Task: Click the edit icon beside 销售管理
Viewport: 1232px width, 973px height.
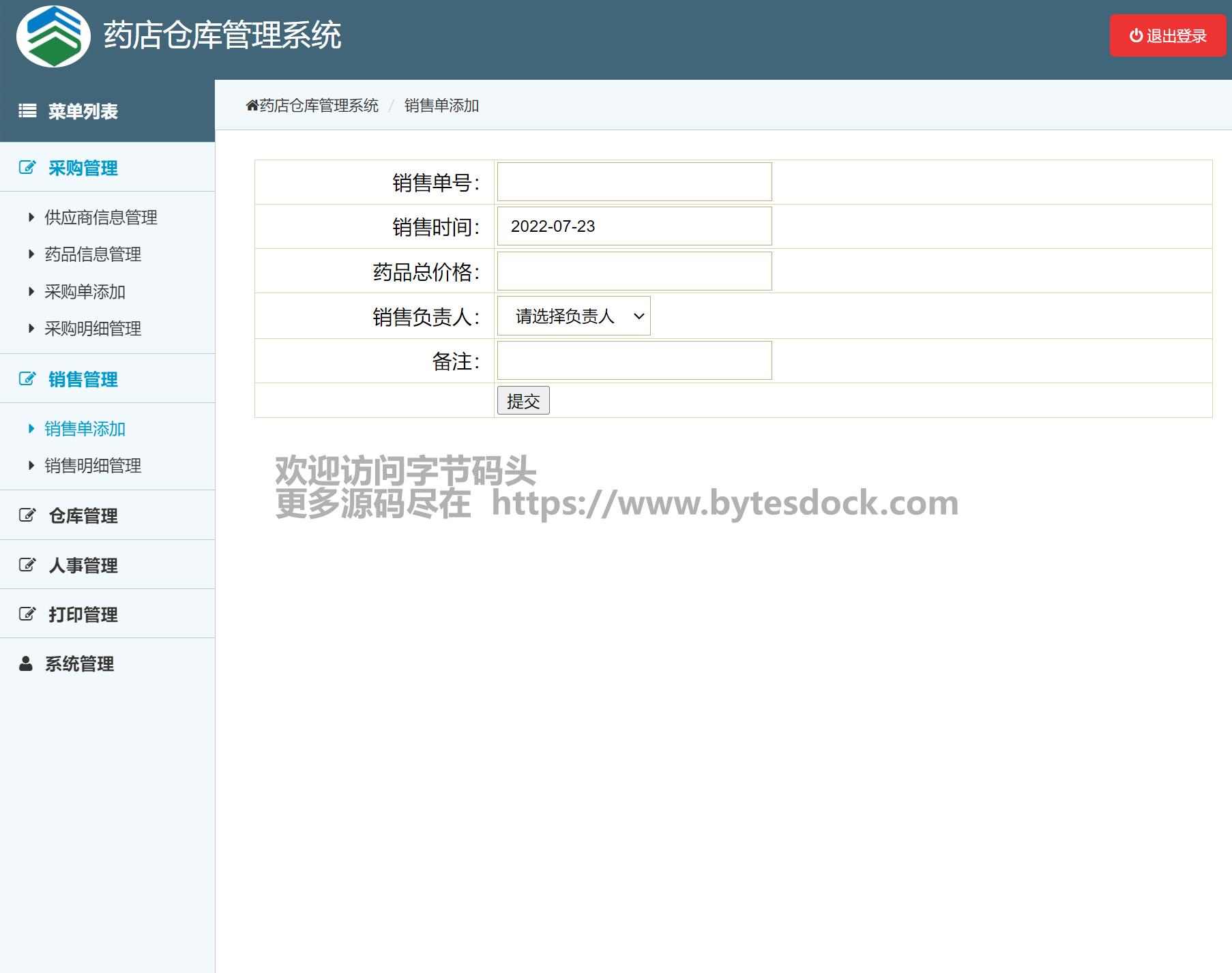Action: pyautogui.click(x=27, y=379)
